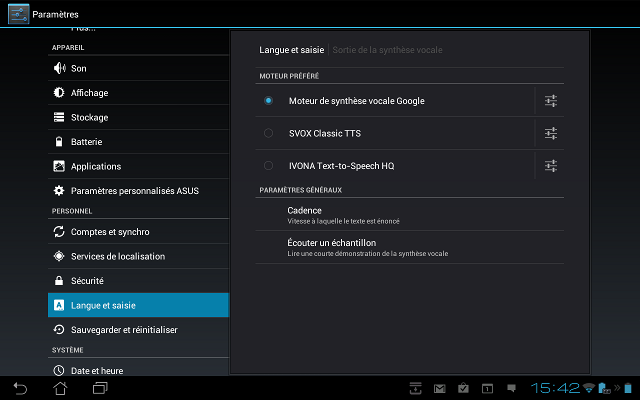Image resolution: width=640 pixels, height=400 pixels.
Task: Open the Applications settings entry
Action: (x=138, y=166)
